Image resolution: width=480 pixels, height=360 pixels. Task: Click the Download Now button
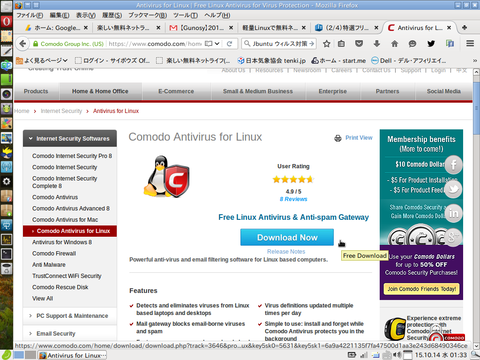tap(287, 237)
